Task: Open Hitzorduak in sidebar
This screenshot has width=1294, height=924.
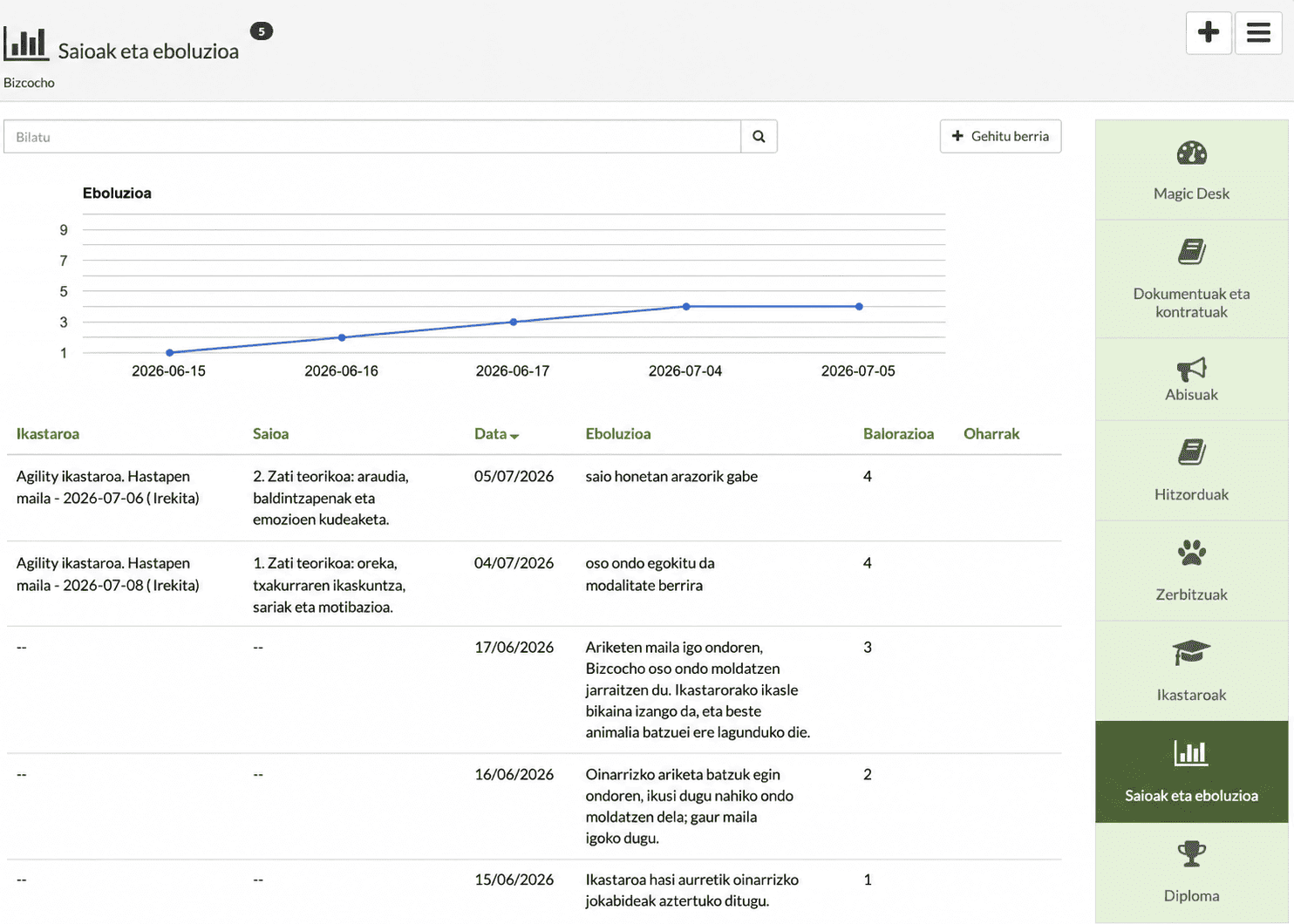Action: (1191, 472)
